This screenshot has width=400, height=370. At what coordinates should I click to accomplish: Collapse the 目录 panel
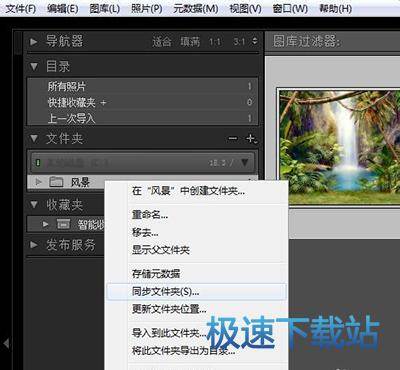(34, 66)
